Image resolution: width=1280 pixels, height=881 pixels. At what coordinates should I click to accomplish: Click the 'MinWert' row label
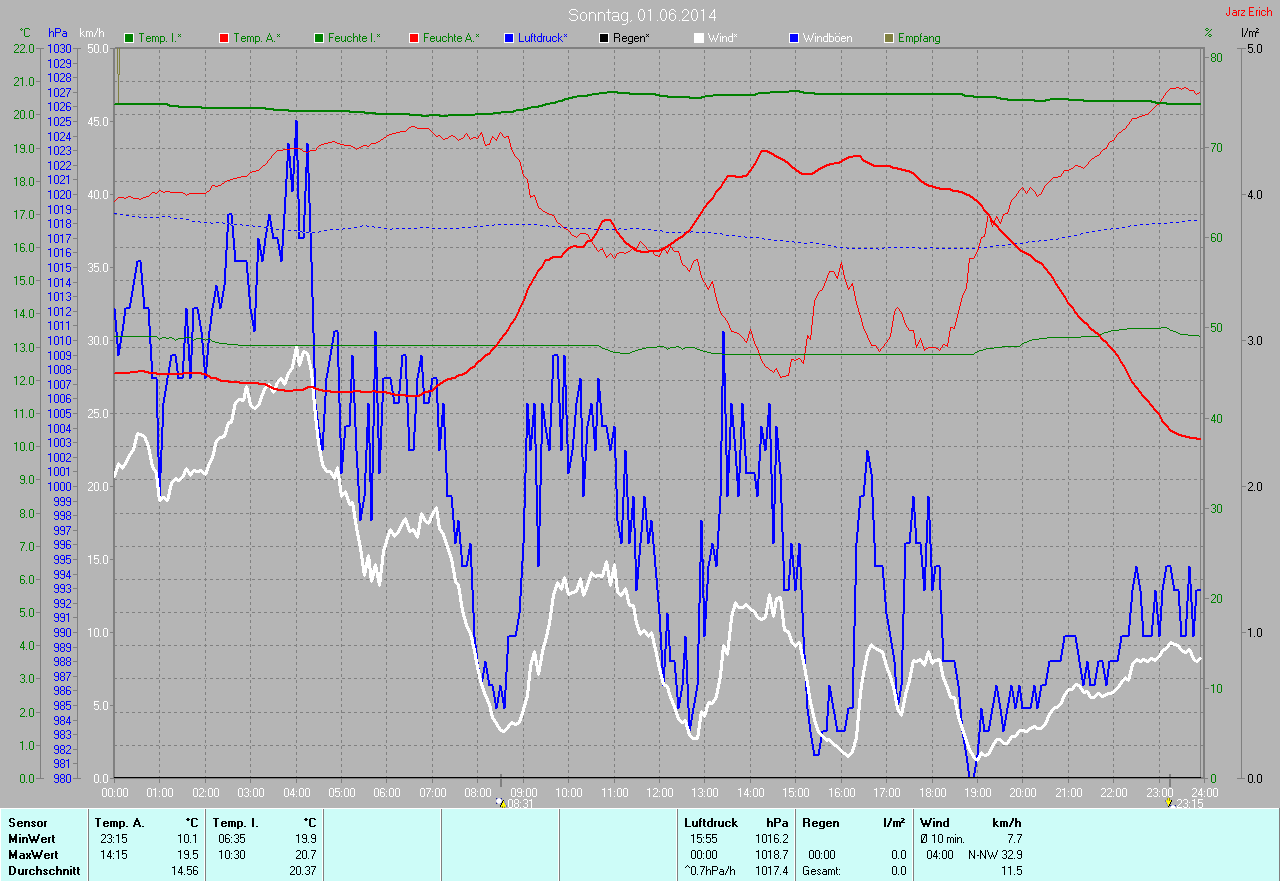click(x=32, y=839)
